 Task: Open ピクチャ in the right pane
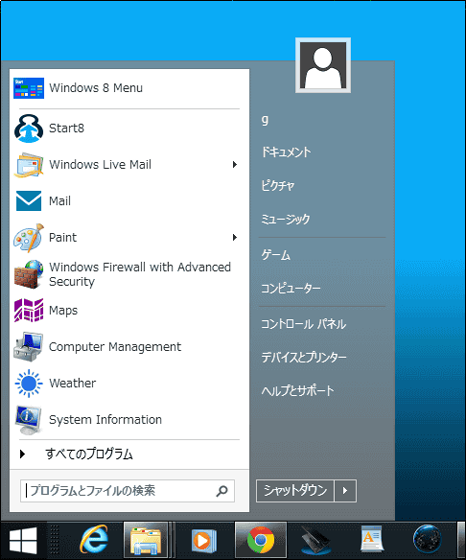(x=277, y=186)
